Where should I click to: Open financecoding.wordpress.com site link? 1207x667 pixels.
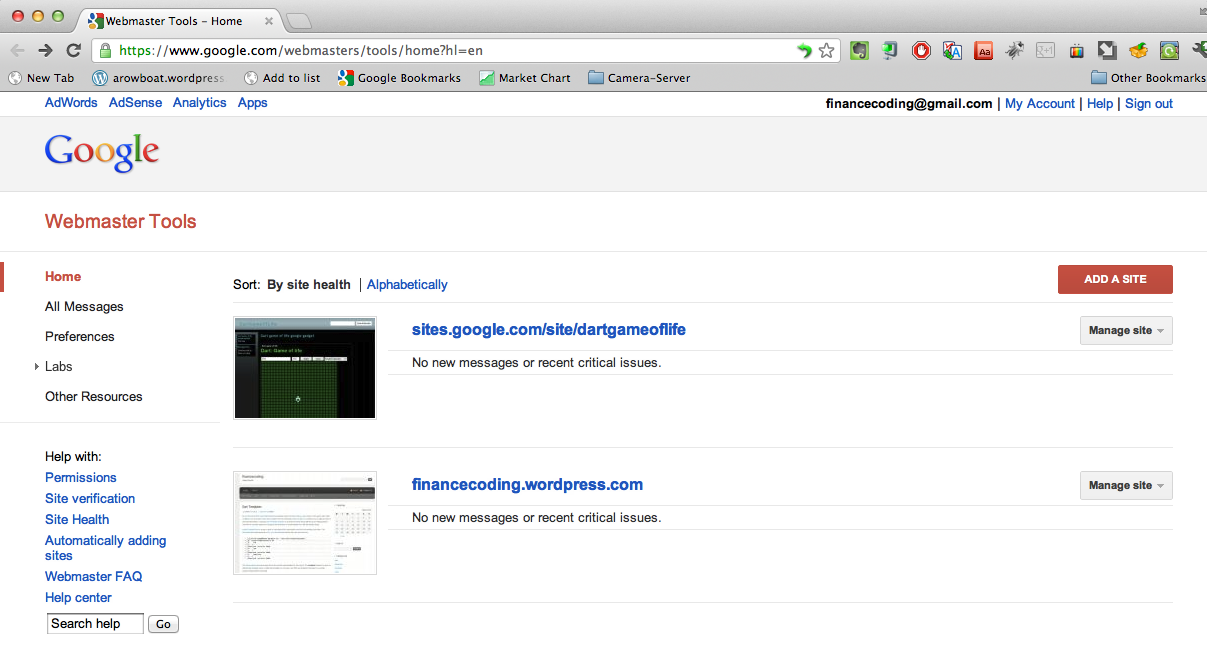(x=527, y=485)
